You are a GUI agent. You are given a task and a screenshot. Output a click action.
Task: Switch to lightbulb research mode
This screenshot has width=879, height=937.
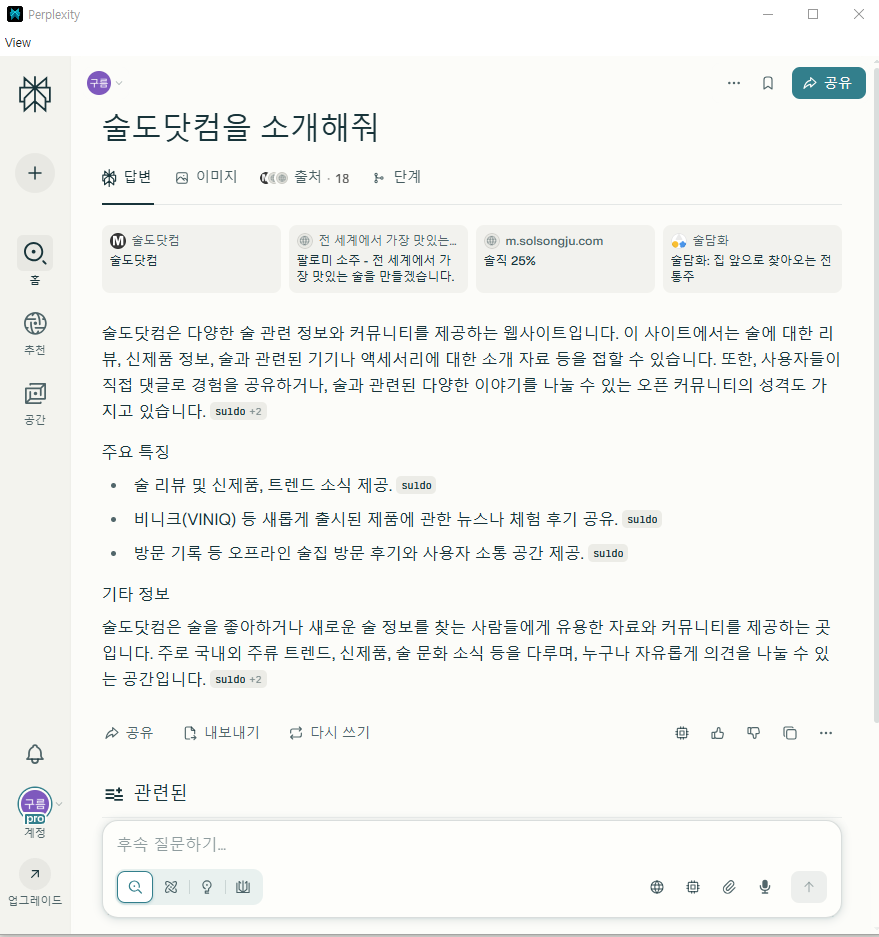point(207,887)
